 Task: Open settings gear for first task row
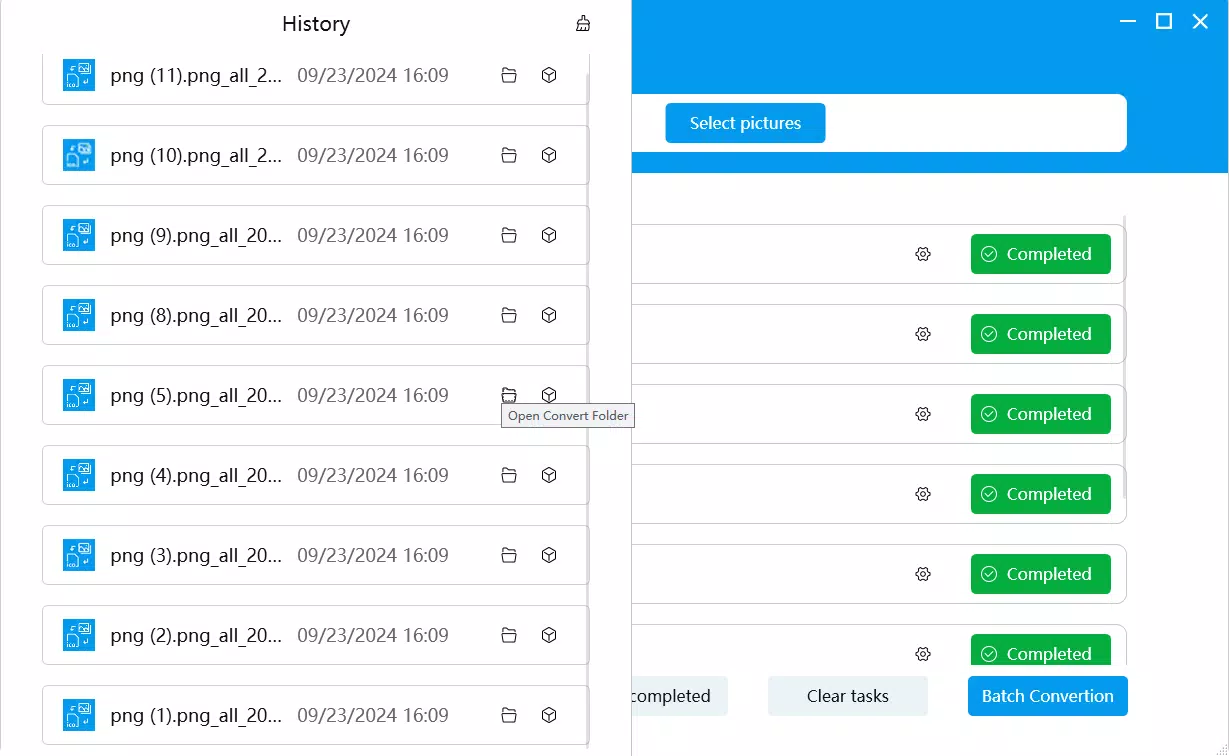(x=923, y=254)
